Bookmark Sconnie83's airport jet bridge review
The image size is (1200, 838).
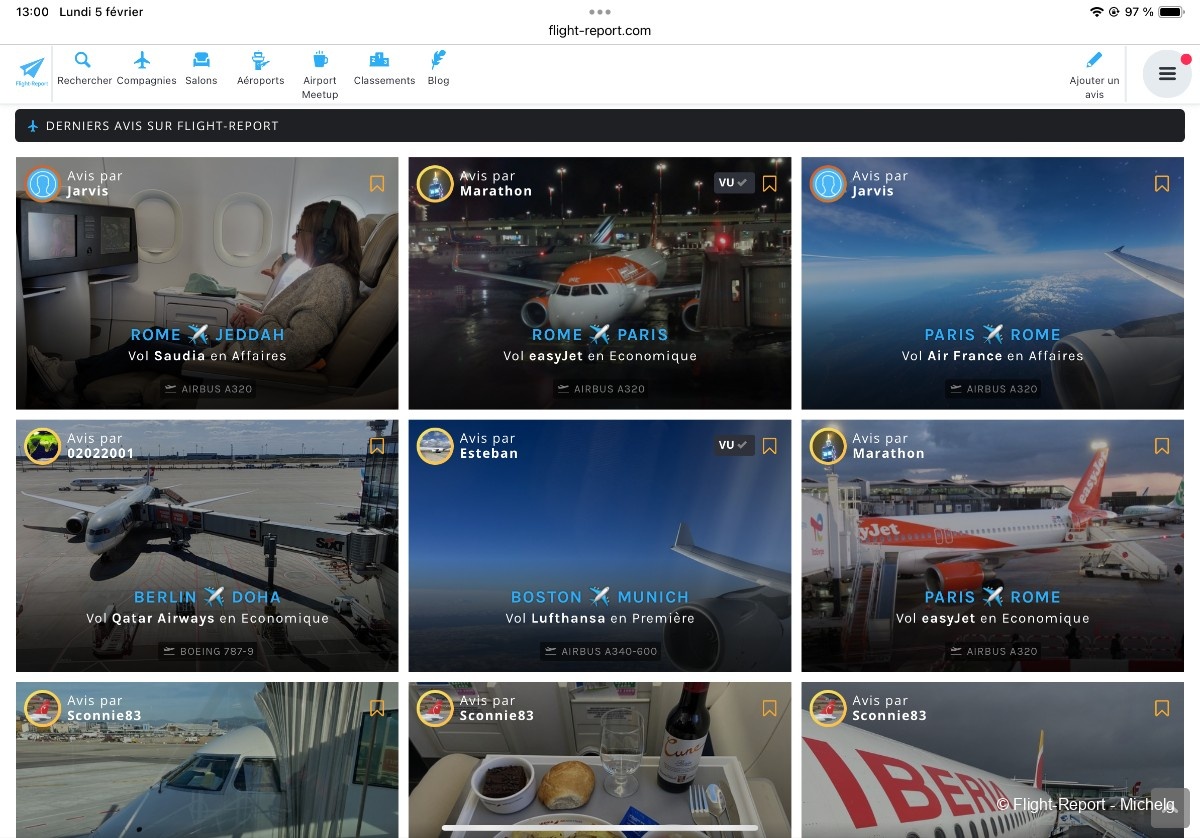pyautogui.click(x=377, y=708)
